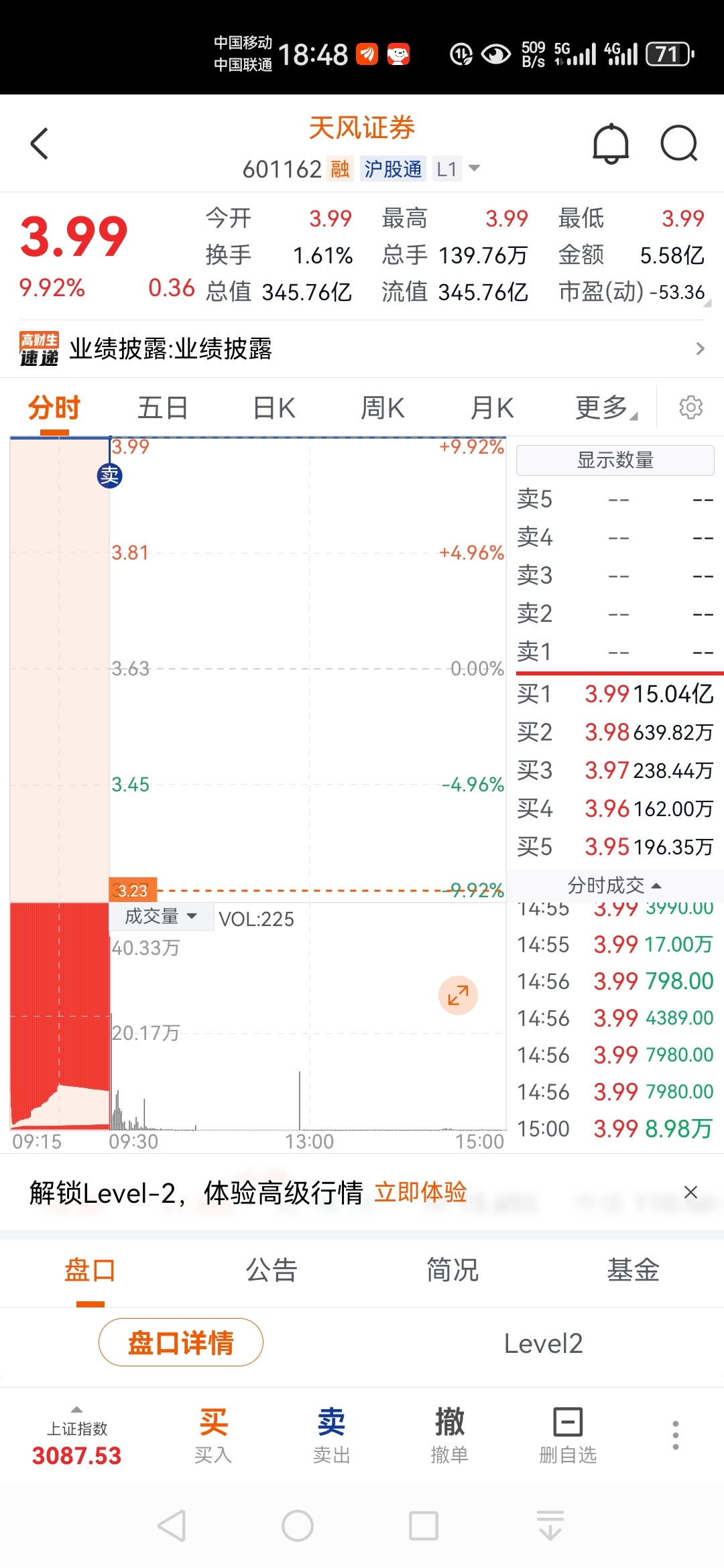Viewport: 724px width, 1568px height.
Task: Tap the 撤单 cancel order icon
Action: coord(449,1435)
